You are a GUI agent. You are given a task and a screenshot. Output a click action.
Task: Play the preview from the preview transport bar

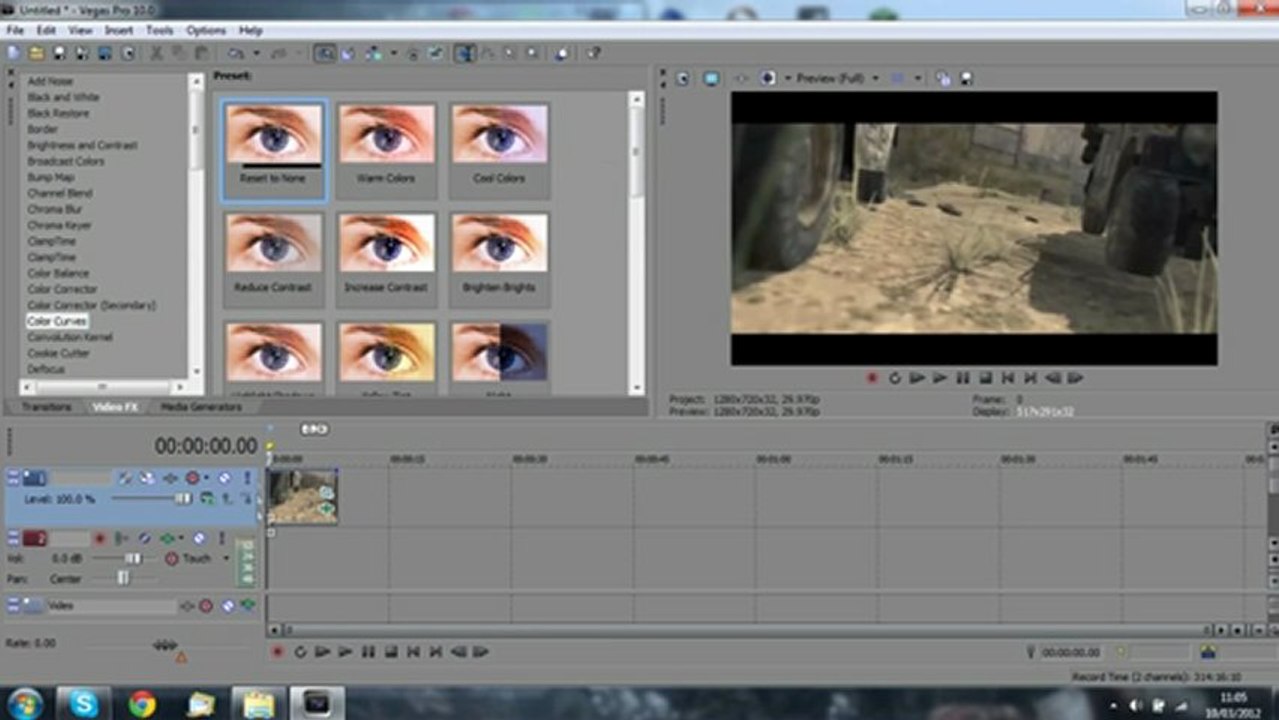939,378
